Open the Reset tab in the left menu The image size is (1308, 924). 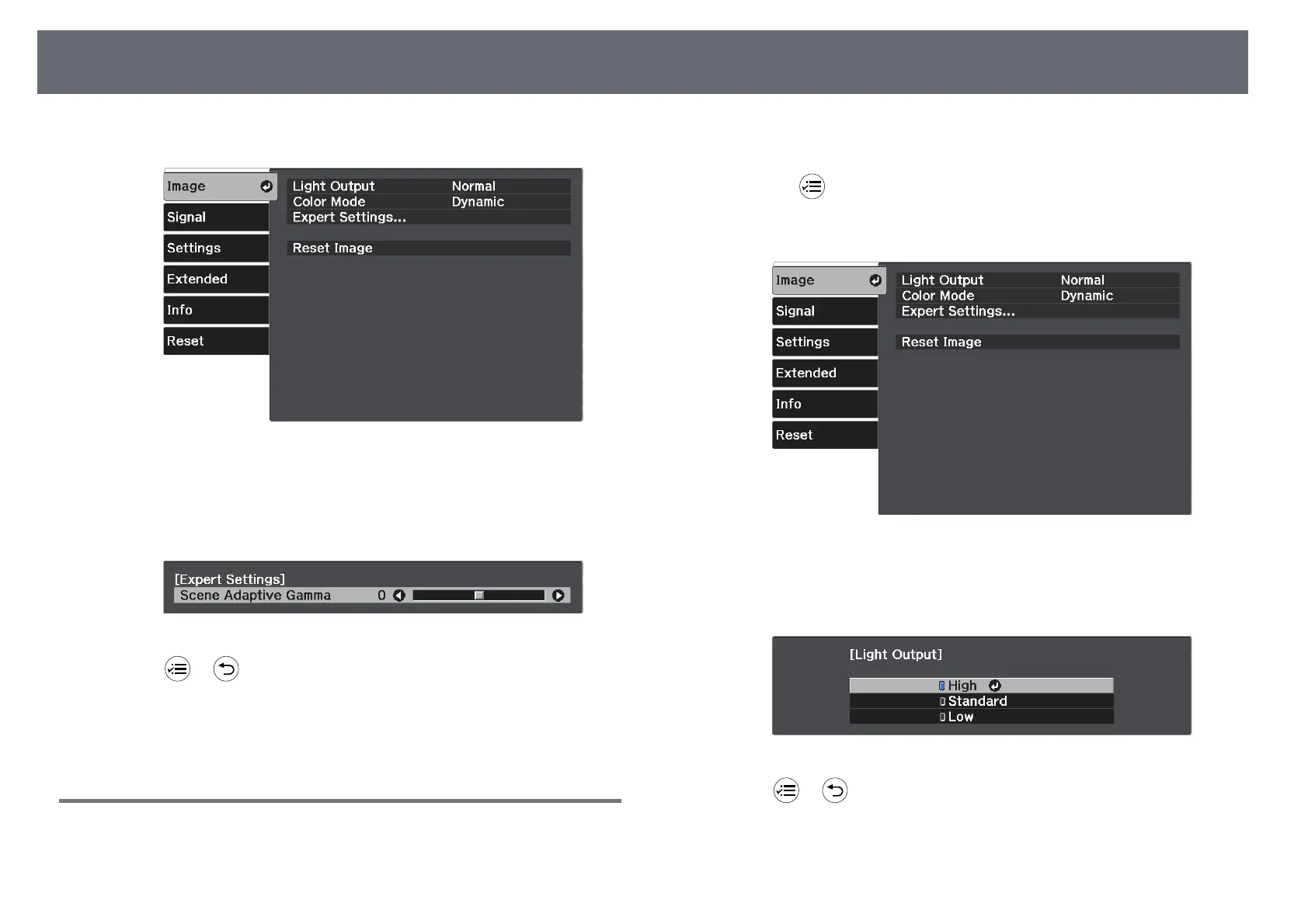click(x=217, y=341)
